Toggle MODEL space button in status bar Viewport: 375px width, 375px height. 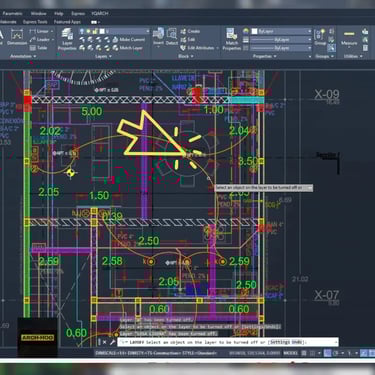pyautogui.click(x=290, y=353)
